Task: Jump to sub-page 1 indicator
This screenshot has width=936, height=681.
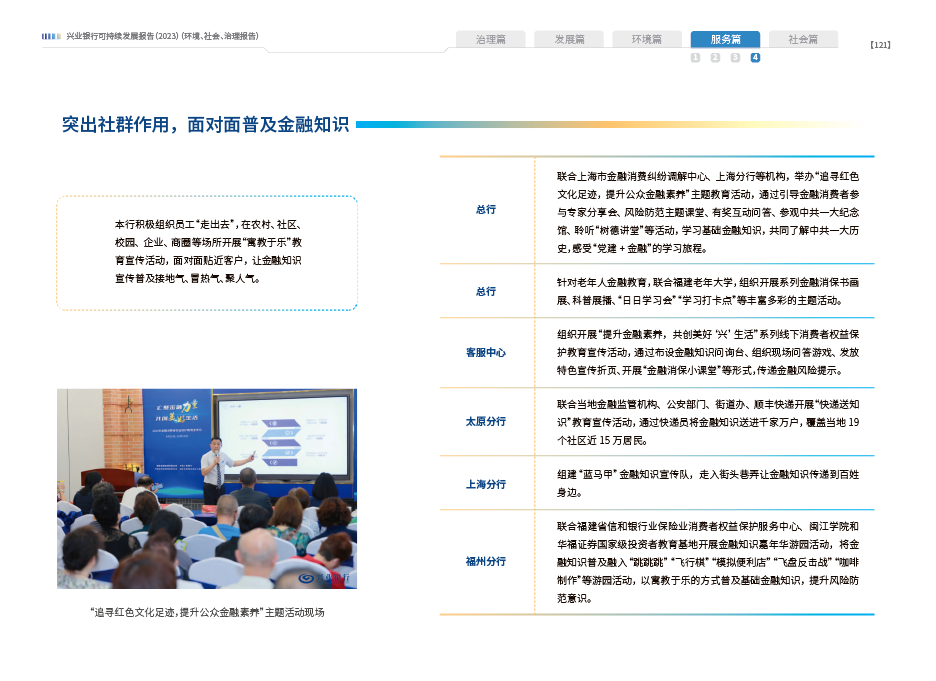Action: tap(695, 58)
